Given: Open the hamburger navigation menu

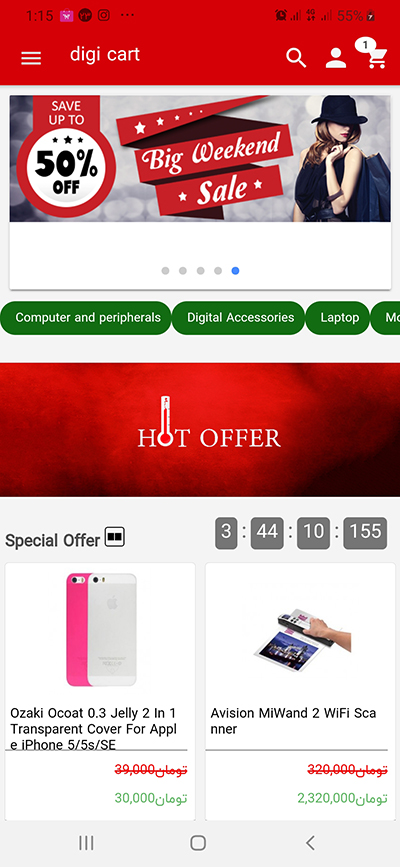Looking at the screenshot, I should (x=31, y=58).
